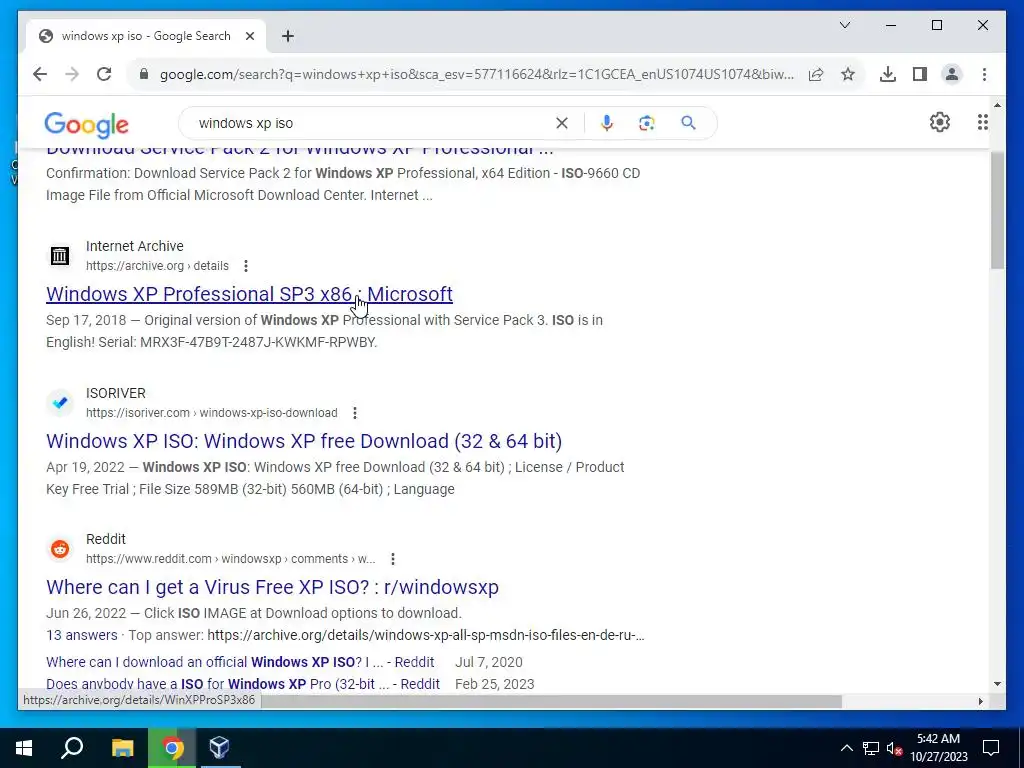Click the muted volume tray icon
The width and height of the screenshot is (1024, 768).
[x=894, y=748]
